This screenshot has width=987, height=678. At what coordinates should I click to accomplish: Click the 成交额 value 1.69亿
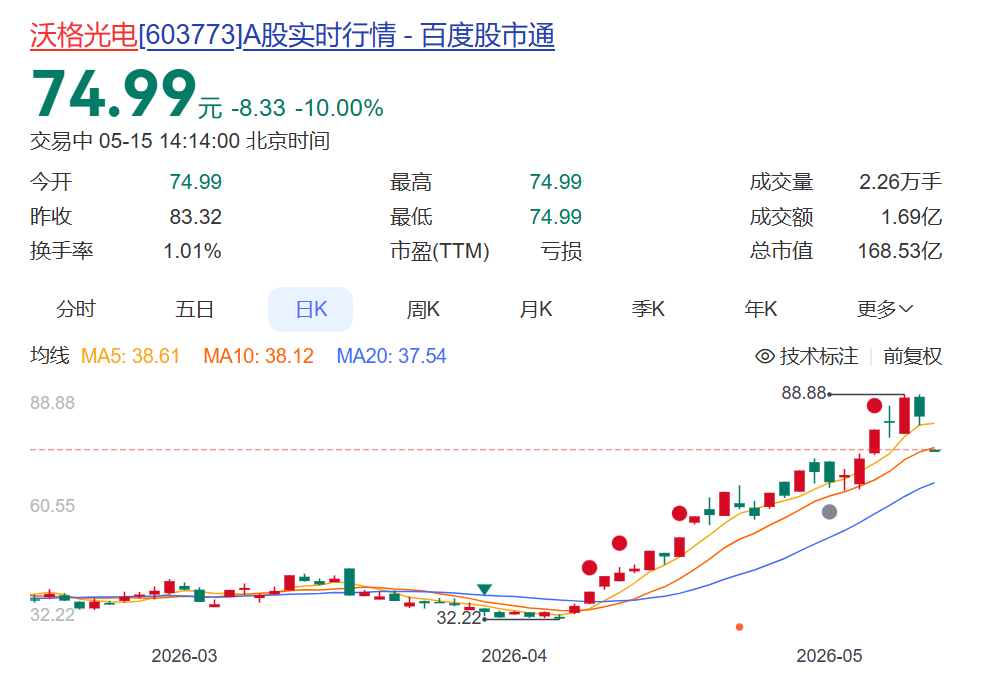911,217
